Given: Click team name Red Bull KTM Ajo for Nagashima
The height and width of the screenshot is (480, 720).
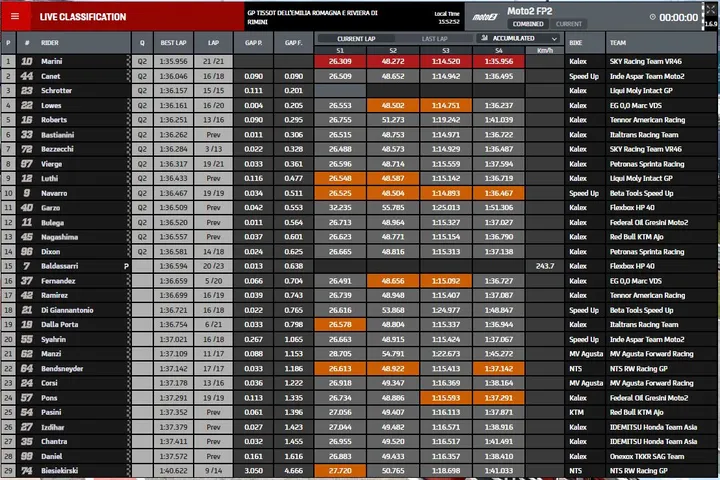Looking at the screenshot, I should [x=636, y=237].
